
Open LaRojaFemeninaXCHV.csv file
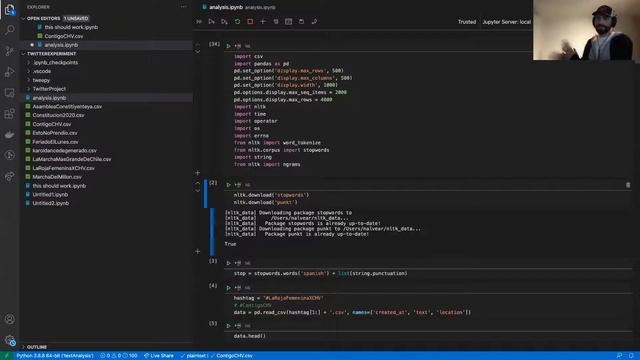point(63,168)
